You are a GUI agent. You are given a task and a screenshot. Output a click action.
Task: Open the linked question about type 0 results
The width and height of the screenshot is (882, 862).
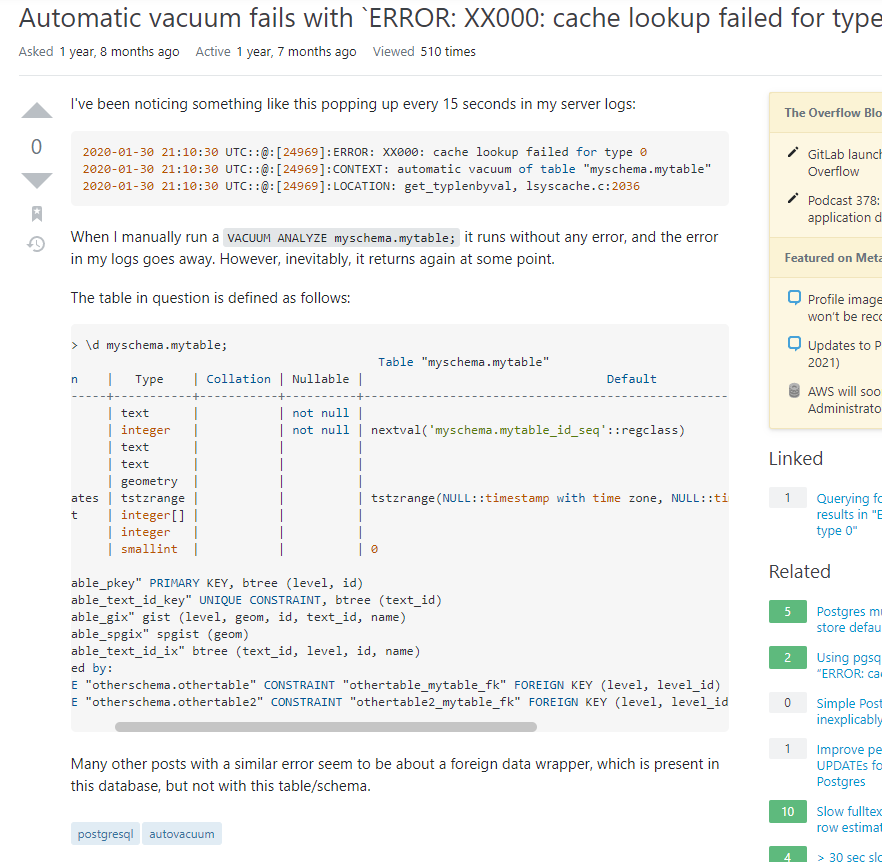click(x=848, y=514)
